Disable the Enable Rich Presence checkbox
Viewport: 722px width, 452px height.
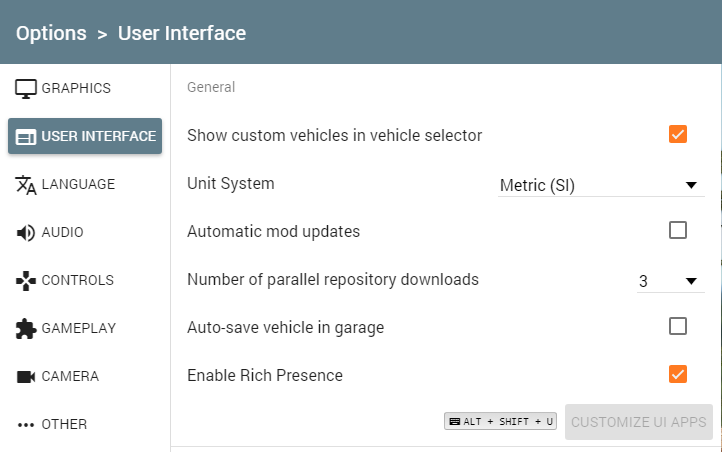[678, 375]
